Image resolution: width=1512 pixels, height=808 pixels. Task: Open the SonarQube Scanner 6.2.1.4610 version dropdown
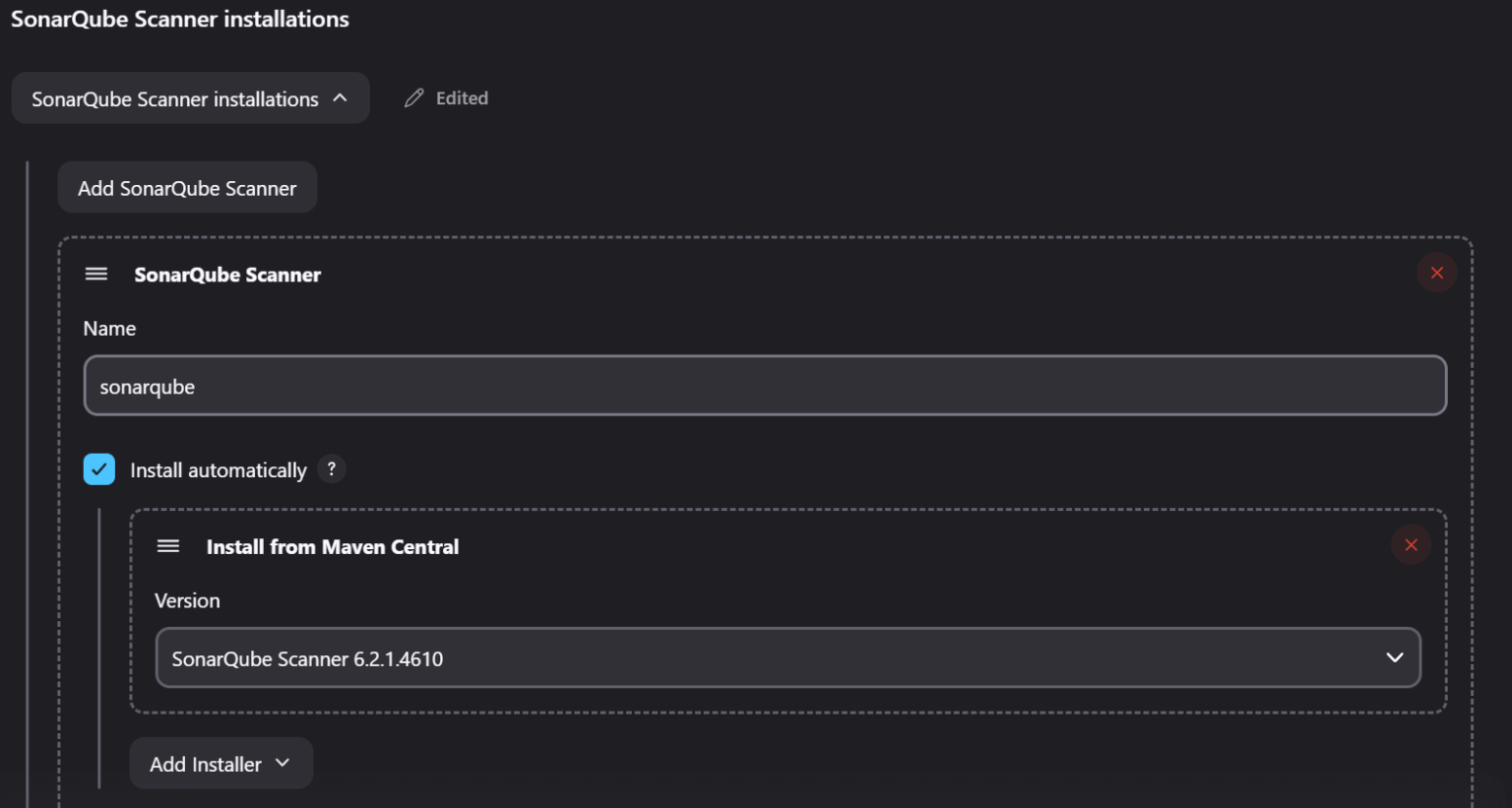pos(787,657)
